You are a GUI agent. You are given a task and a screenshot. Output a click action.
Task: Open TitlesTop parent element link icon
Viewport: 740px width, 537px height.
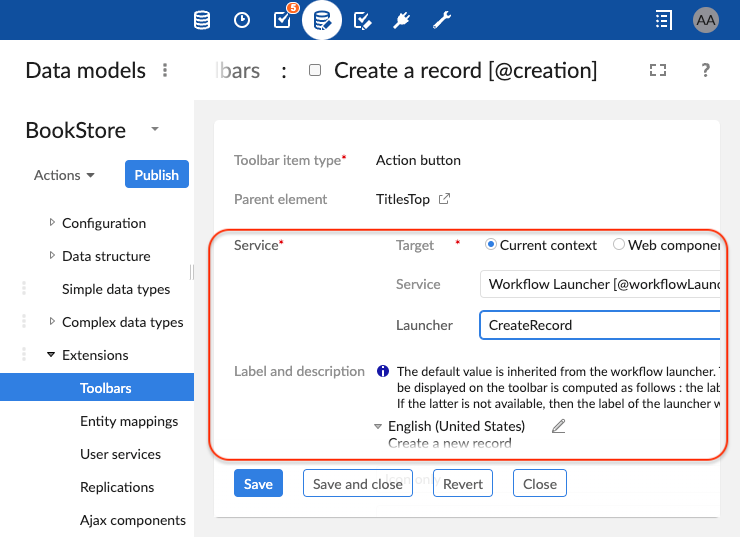(x=445, y=199)
